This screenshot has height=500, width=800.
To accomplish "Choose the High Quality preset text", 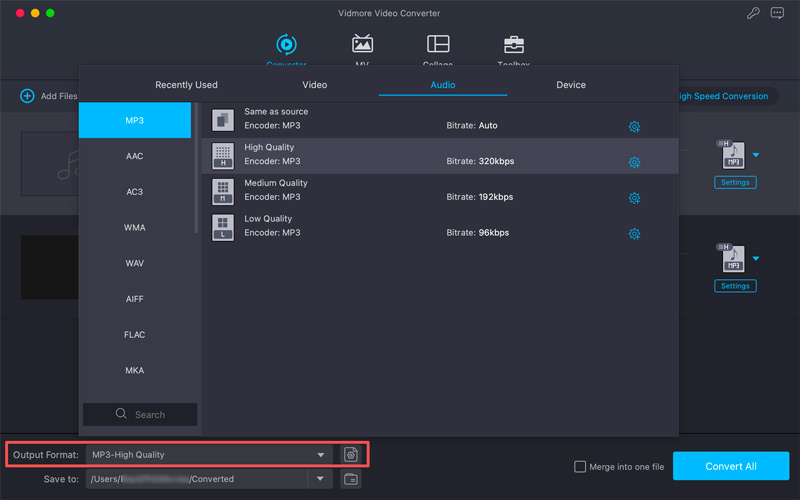I will pyautogui.click(x=269, y=147).
